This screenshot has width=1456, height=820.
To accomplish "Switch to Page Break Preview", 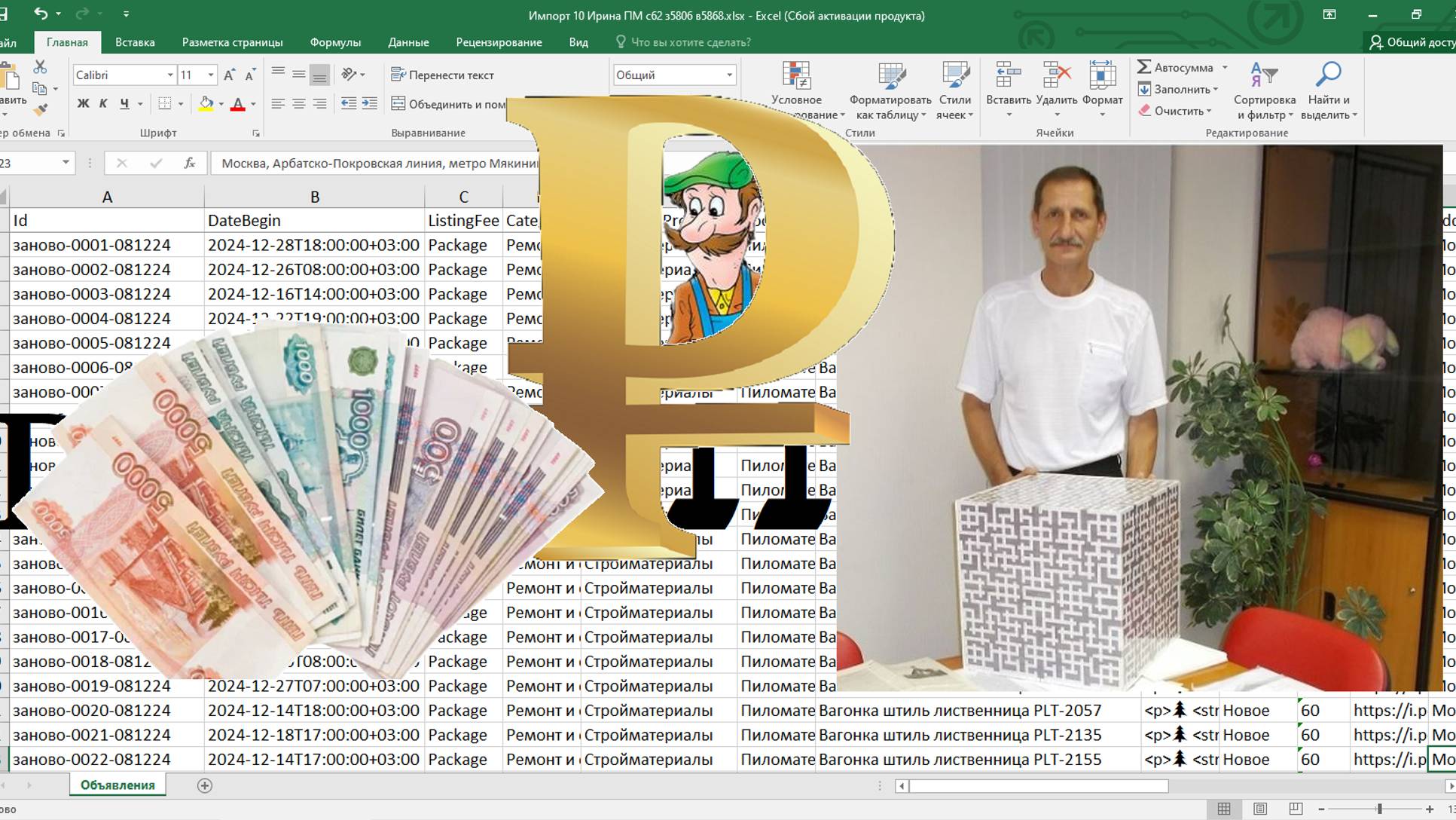I will click(x=1296, y=809).
